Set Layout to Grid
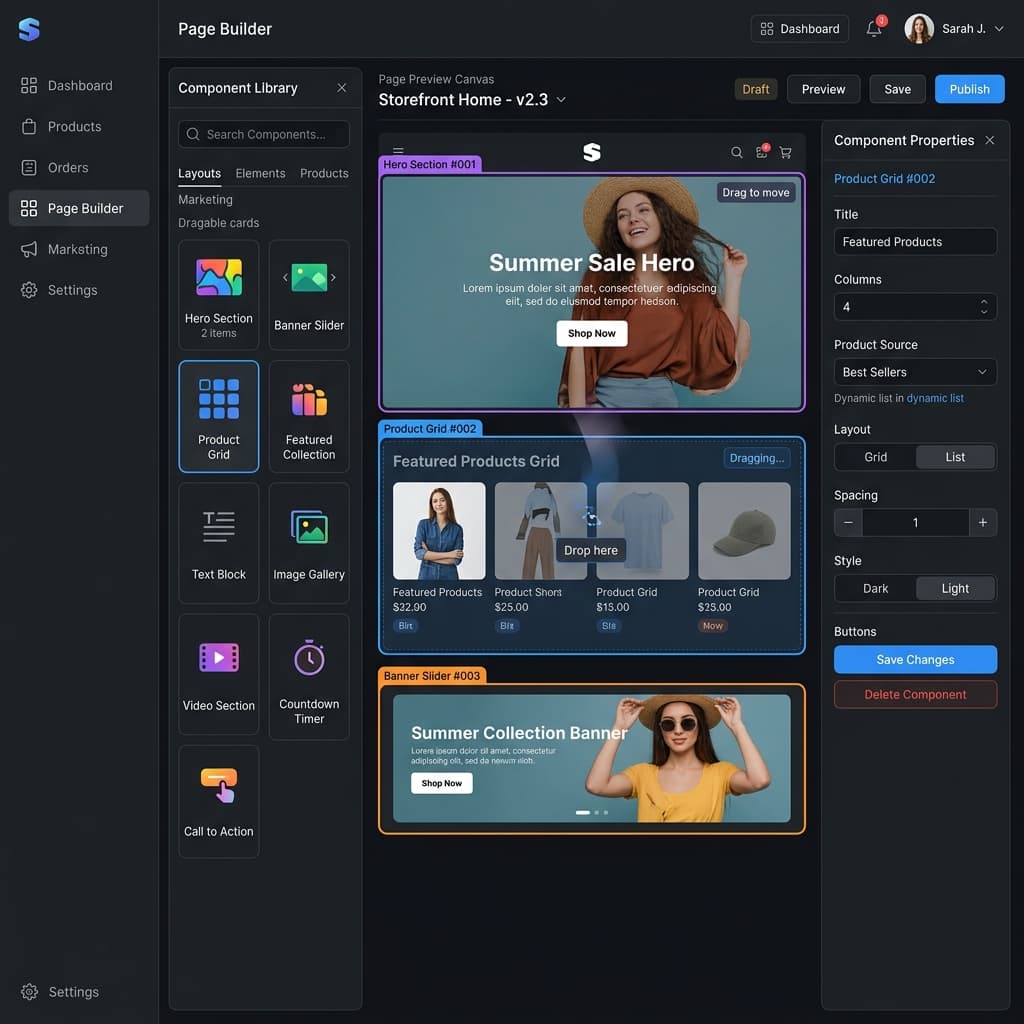 [x=875, y=457]
